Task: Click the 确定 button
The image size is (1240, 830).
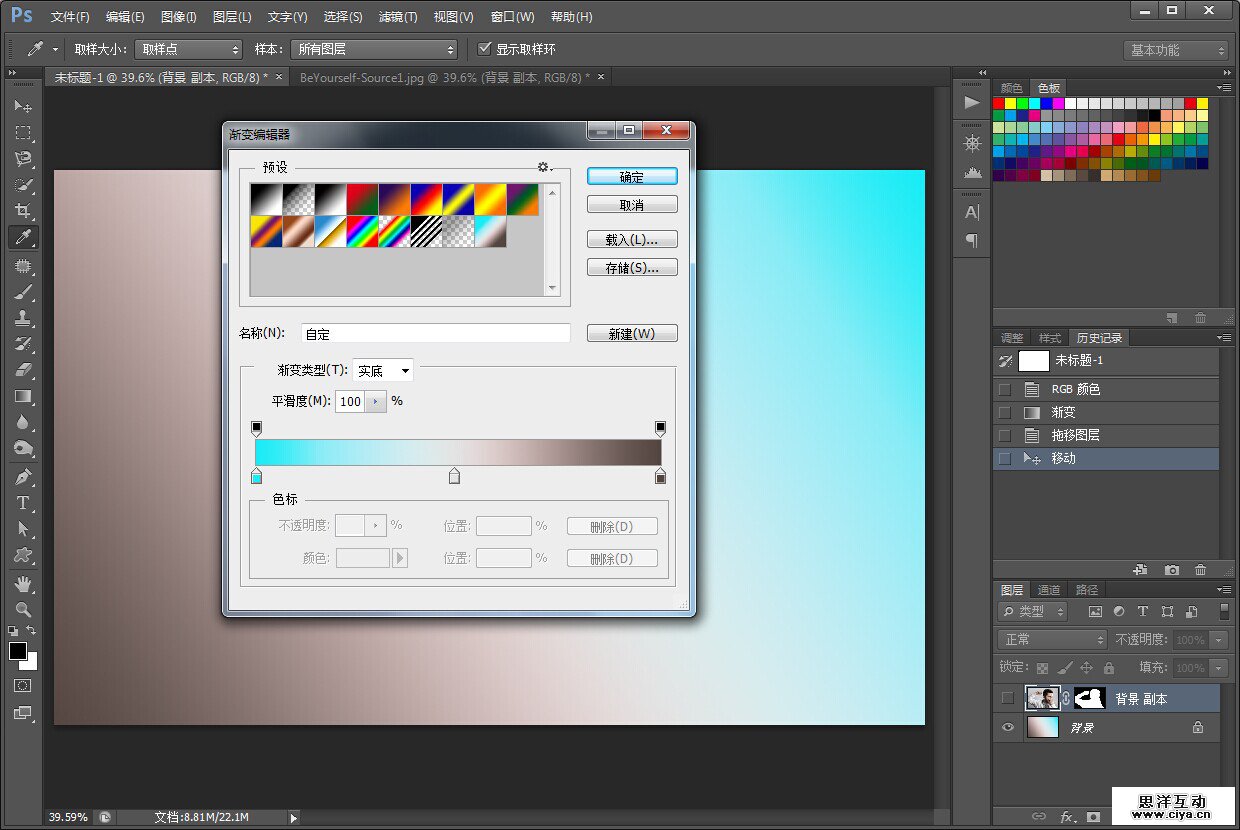Action: 632,177
